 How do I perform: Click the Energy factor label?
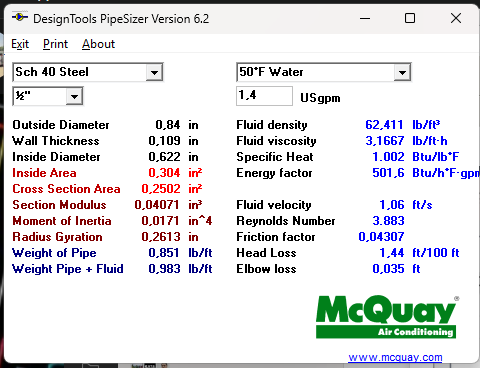pyautogui.click(x=274, y=173)
